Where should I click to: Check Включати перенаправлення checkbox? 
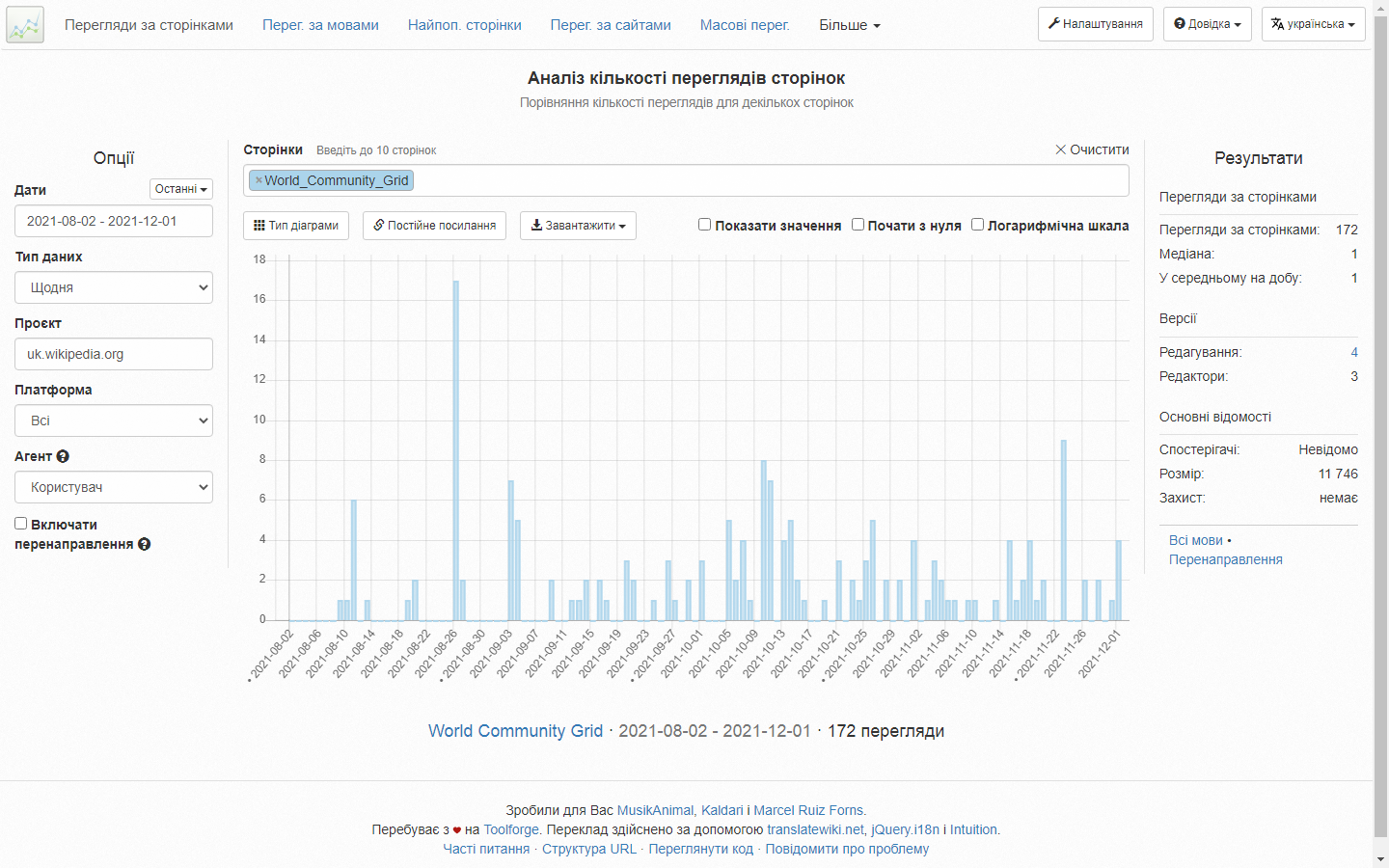[x=20, y=524]
